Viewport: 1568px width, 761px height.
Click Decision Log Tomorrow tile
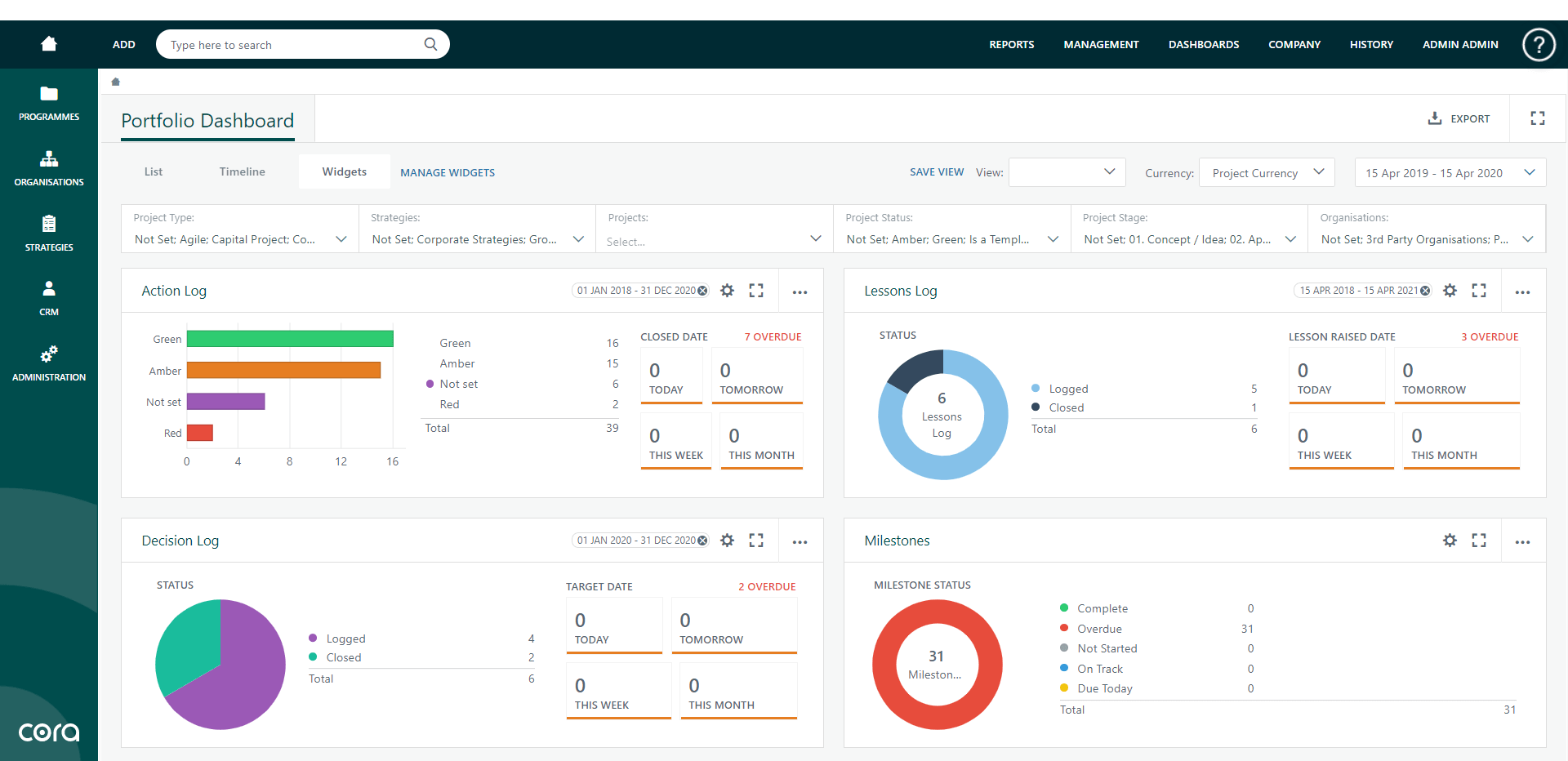(734, 626)
